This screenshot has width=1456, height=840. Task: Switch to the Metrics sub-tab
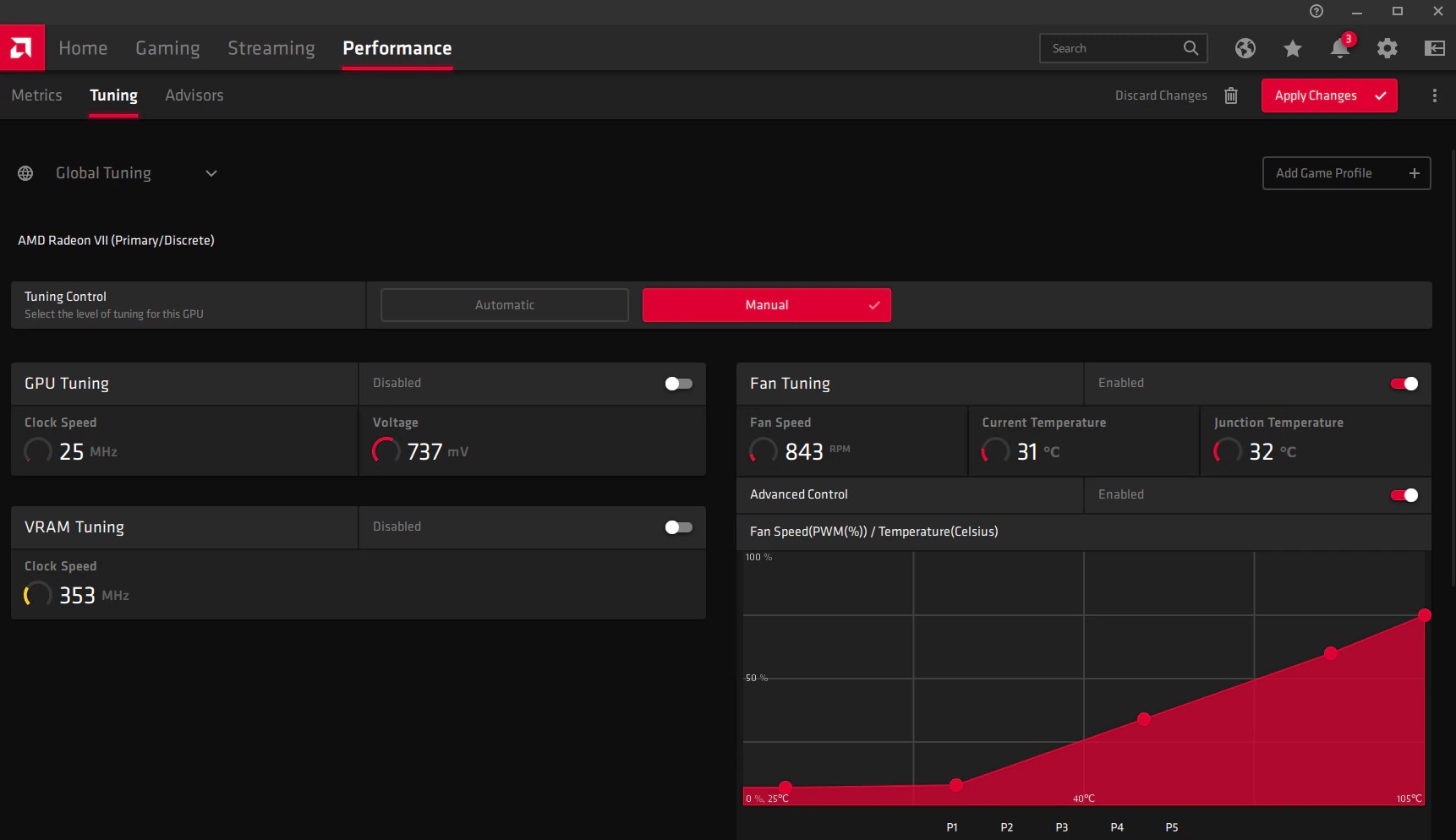click(x=36, y=95)
